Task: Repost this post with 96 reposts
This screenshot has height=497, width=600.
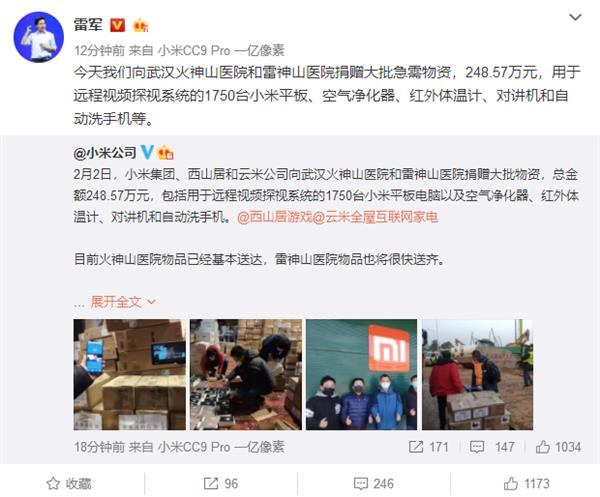Action: (220, 484)
